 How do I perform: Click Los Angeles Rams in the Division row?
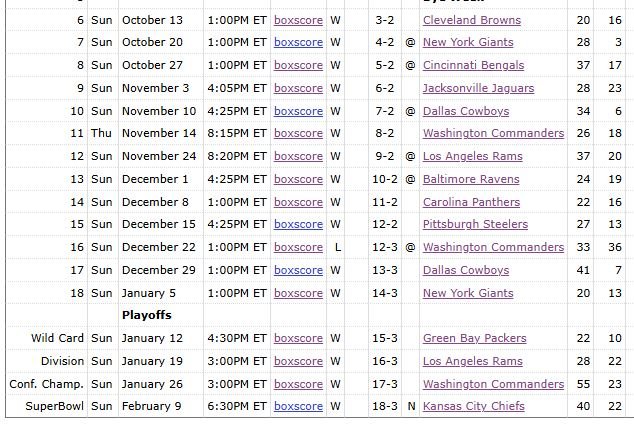pos(472,362)
